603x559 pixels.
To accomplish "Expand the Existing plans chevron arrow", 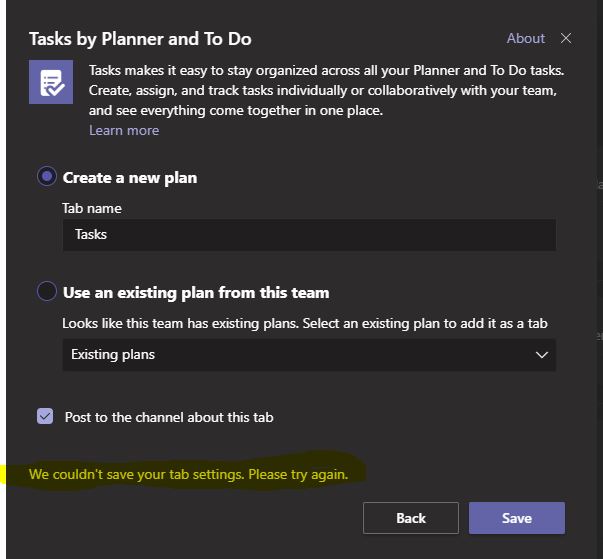I will (x=542, y=355).
